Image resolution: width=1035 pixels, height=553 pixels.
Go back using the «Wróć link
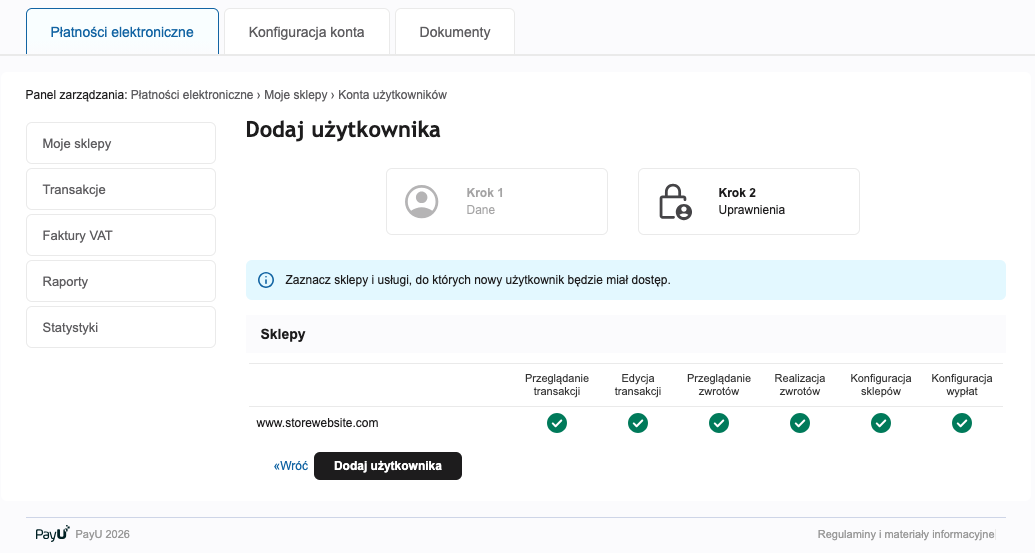pos(291,466)
